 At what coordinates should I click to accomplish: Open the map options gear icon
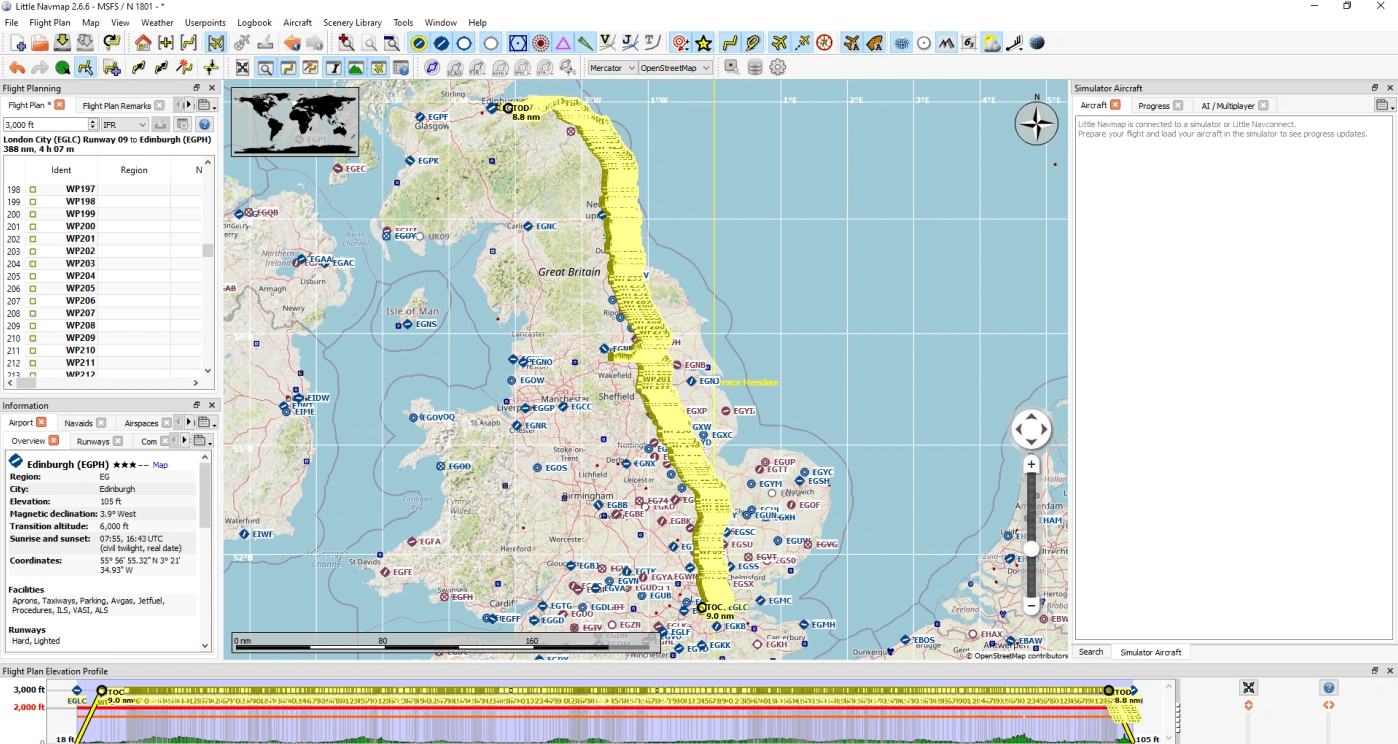[777, 68]
